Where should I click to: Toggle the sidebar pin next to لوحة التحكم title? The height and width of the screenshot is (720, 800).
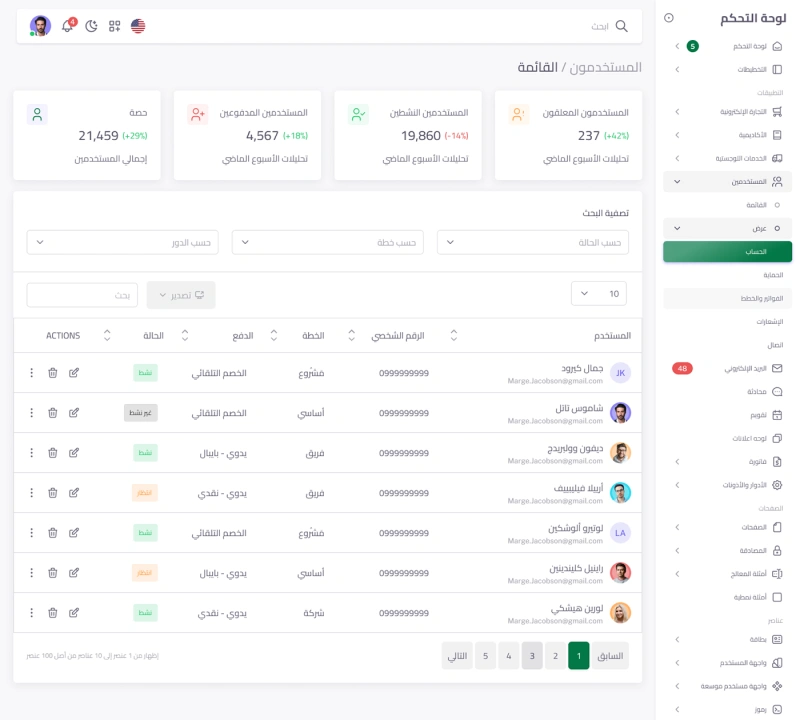(669, 18)
